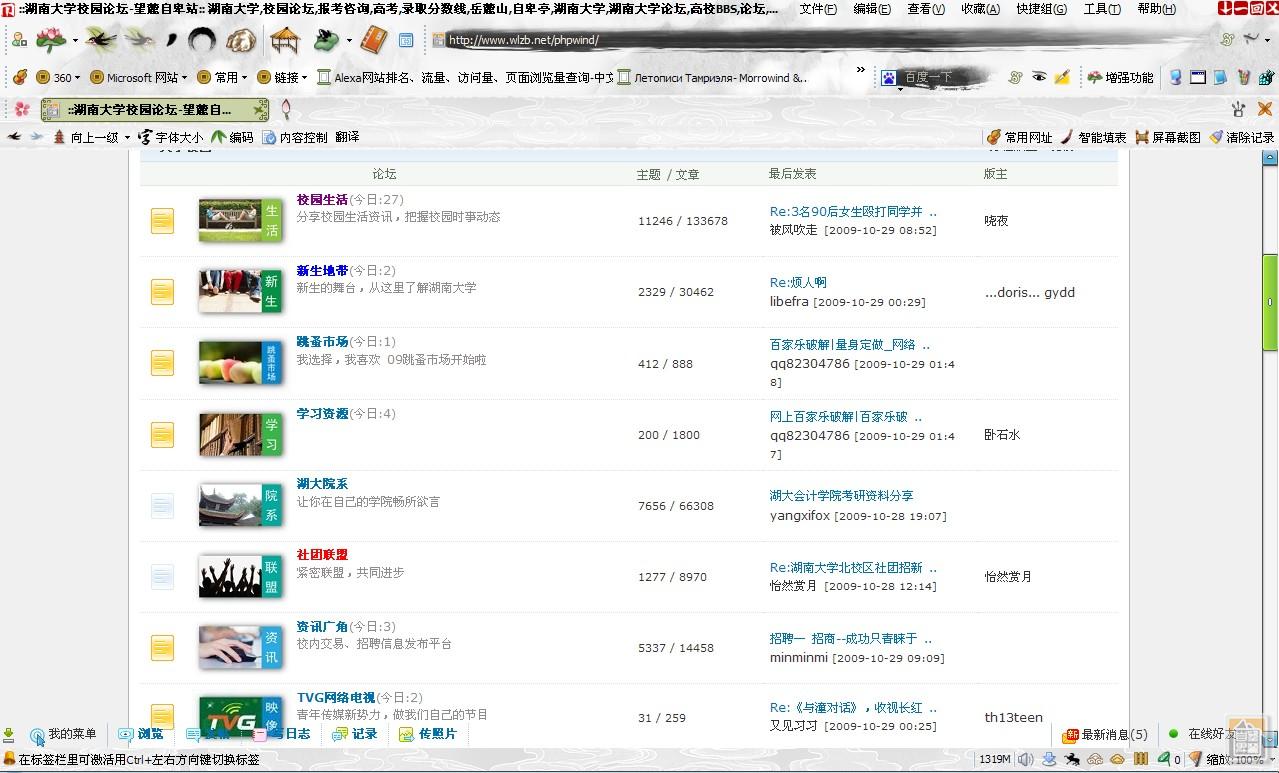
Task: Click the lotus bud new tab icon
Action: point(286,109)
